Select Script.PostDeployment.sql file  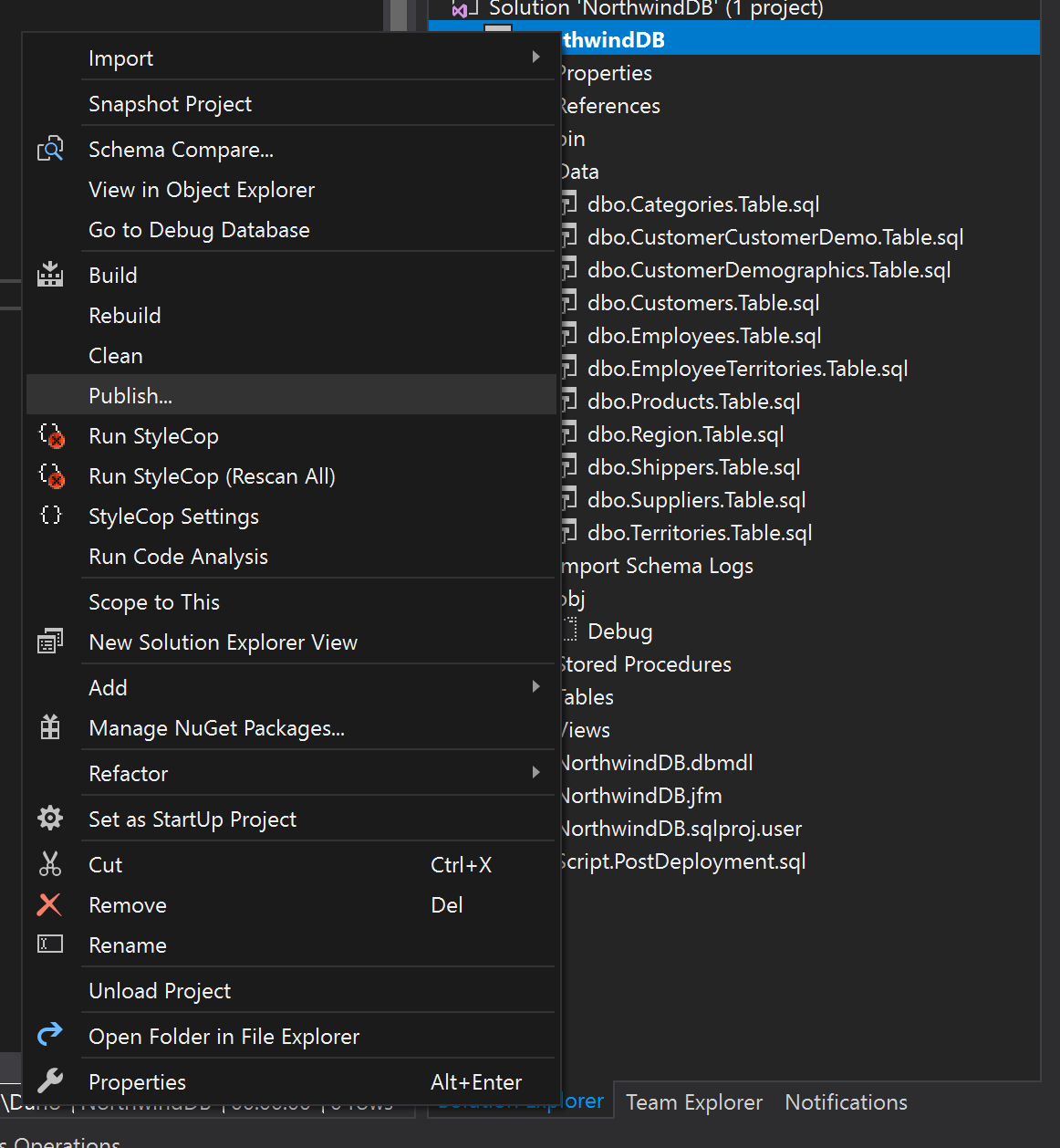pyautogui.click(x=682, y=861)
